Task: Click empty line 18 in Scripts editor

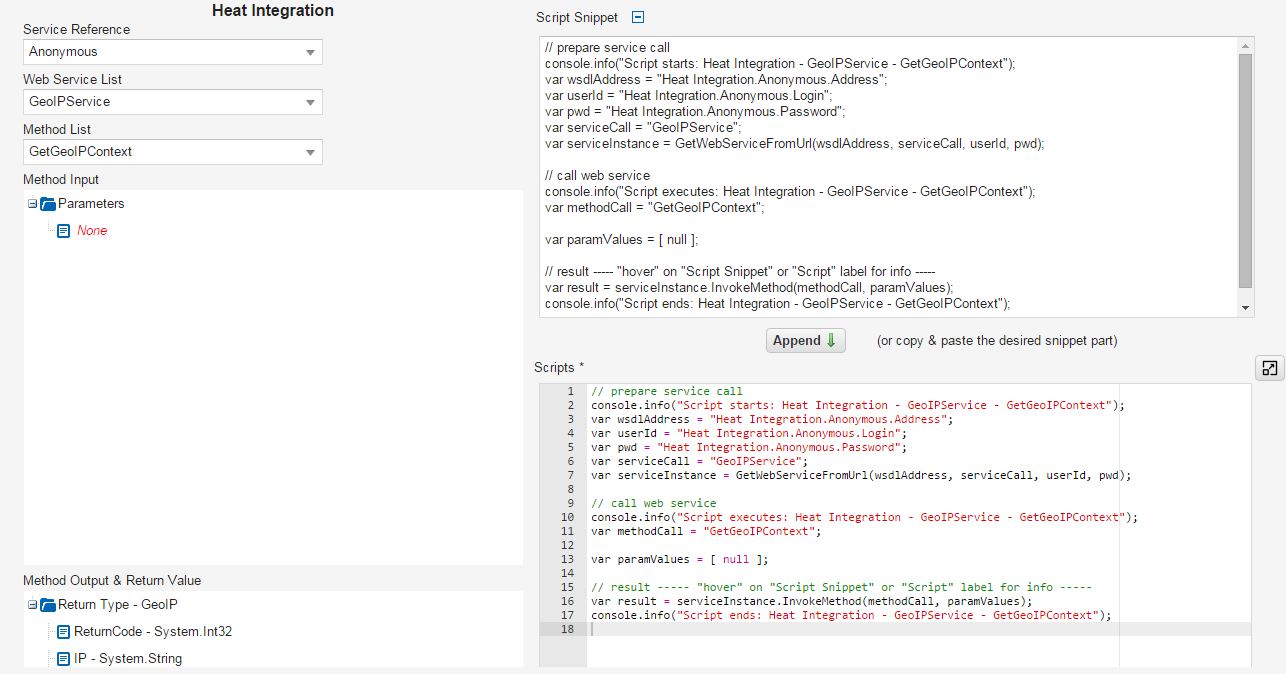Action: click(x=850, y=629)
